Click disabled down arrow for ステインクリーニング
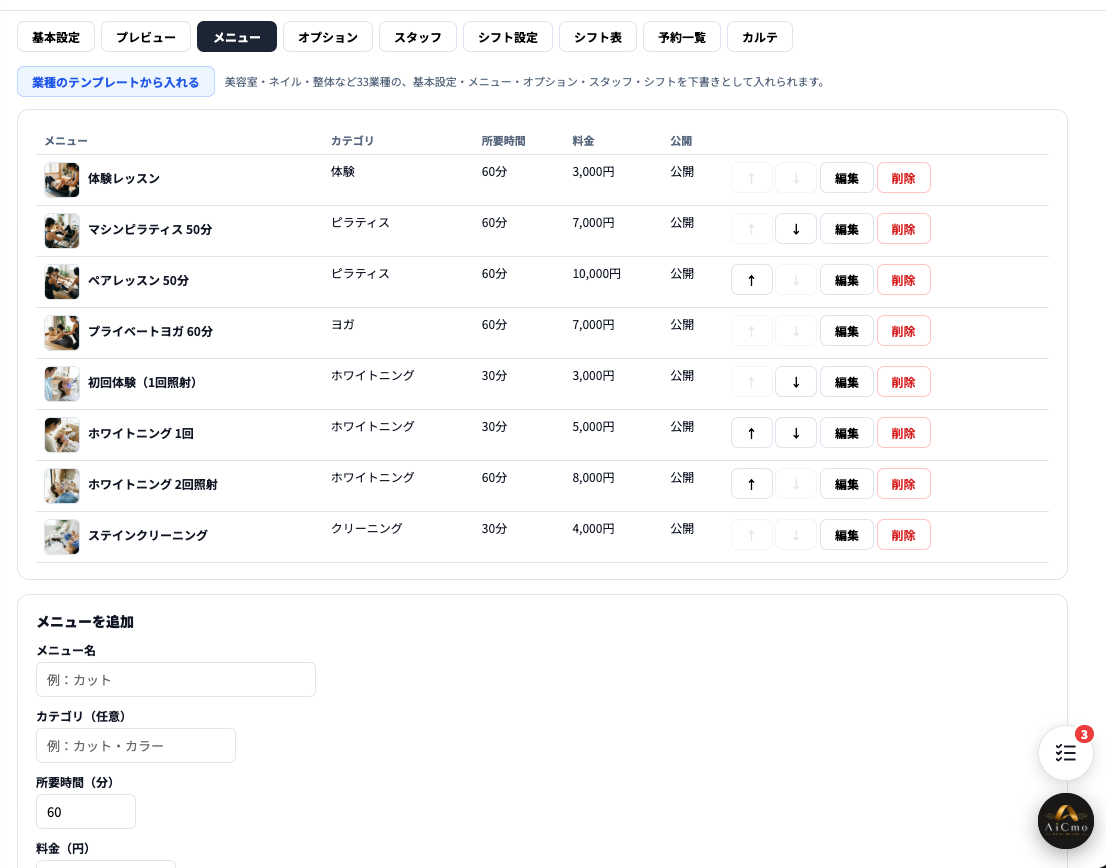The width and height of the screenshot is (1106, 868). [796, 535]
